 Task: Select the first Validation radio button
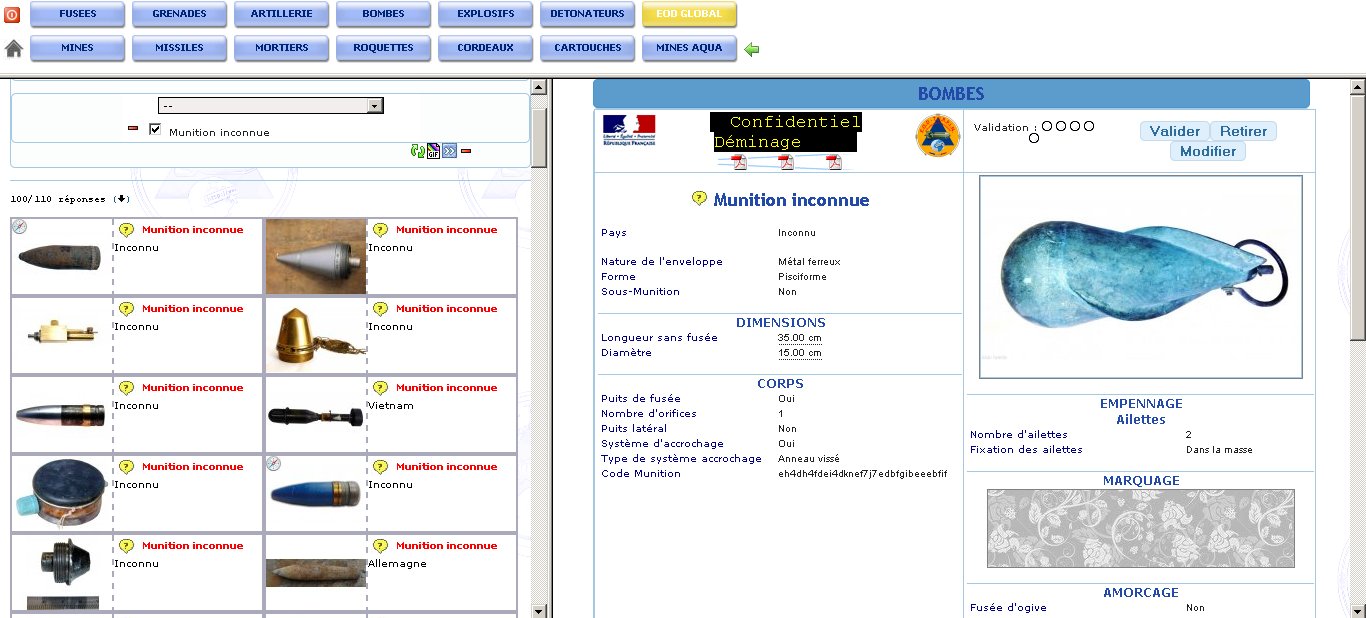coord(1047,126)
